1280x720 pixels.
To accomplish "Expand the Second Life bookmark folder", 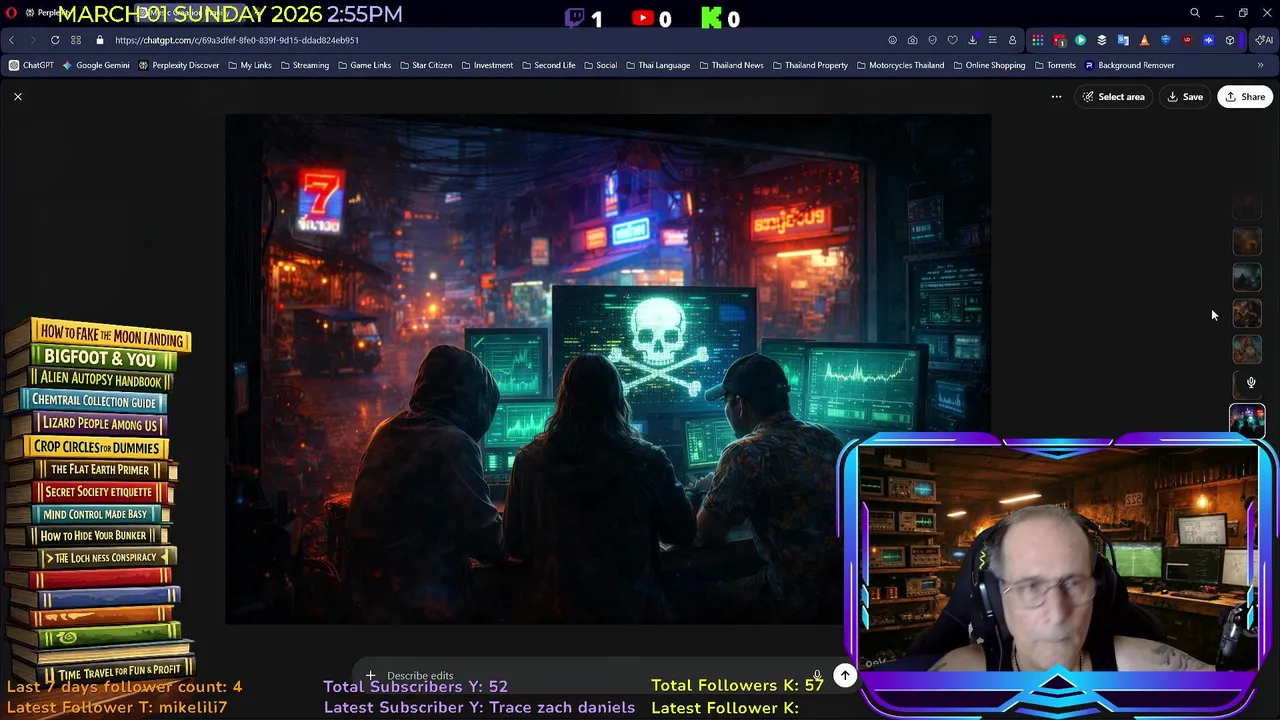I will coord(548,65).
